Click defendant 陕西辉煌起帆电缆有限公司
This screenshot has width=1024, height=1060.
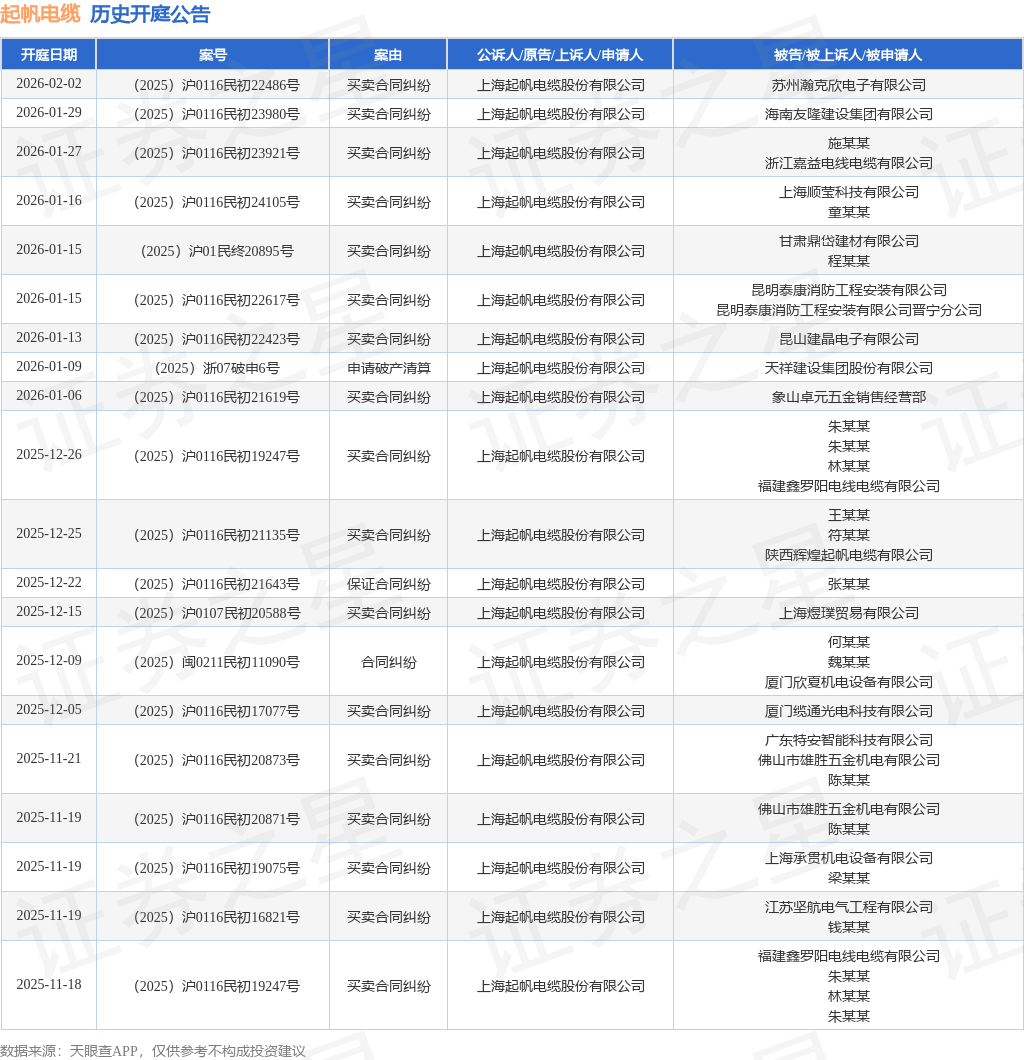tap(848, 554)
